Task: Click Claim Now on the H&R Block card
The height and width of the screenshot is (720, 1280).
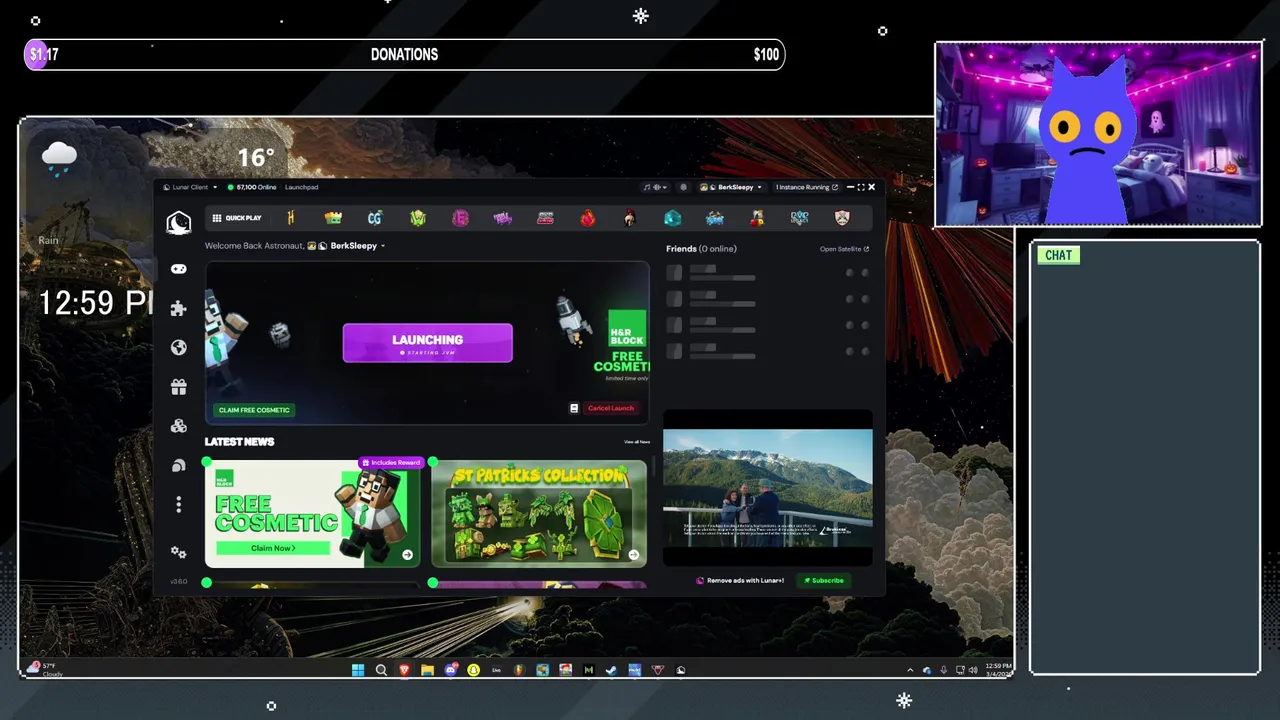Action: (x=273, y=548)
